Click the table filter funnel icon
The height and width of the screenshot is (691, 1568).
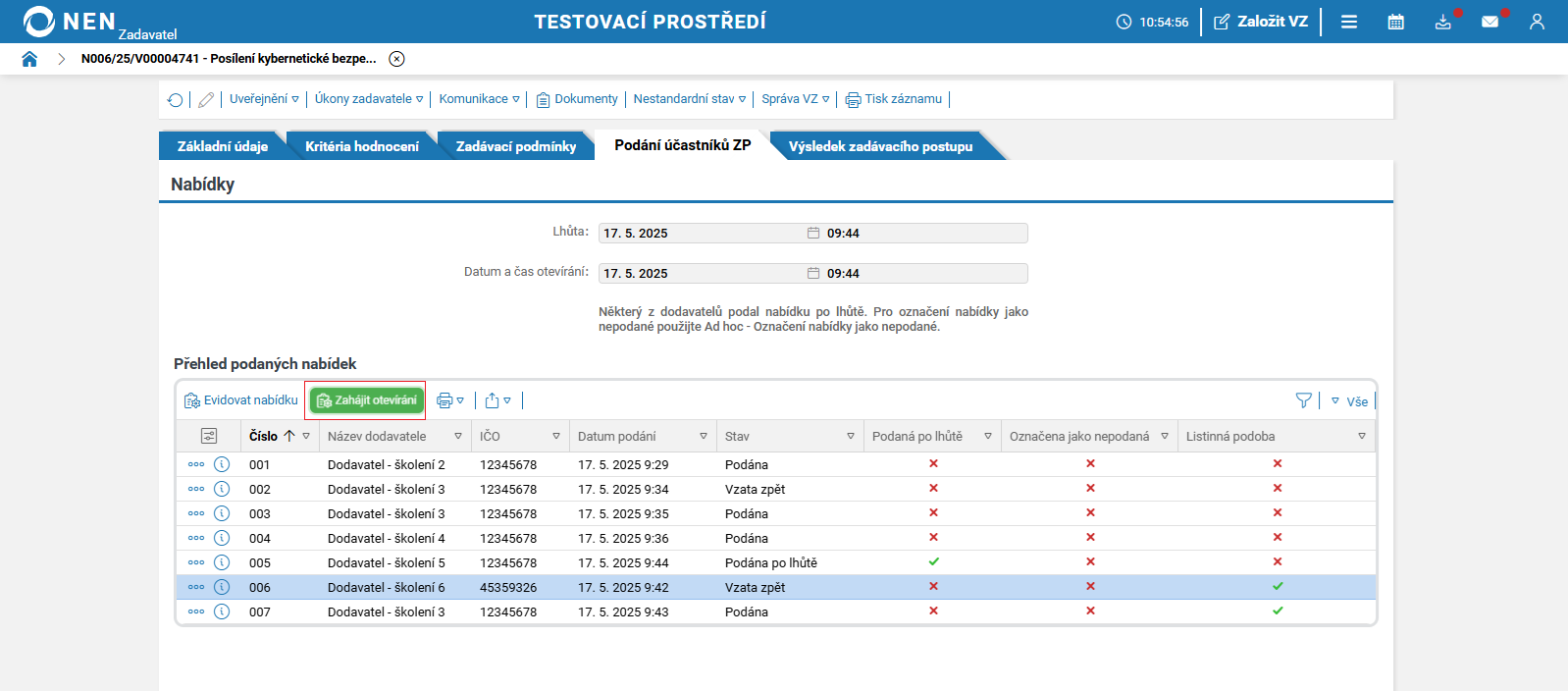pos(1303,400)
